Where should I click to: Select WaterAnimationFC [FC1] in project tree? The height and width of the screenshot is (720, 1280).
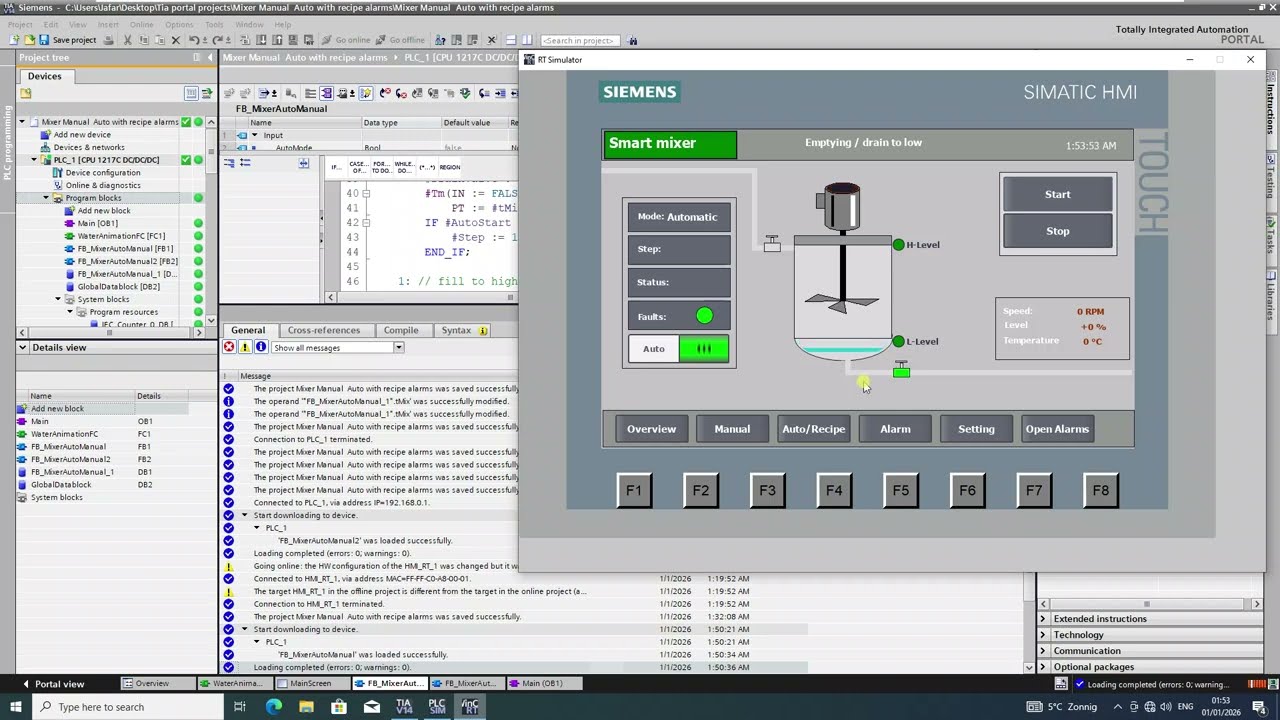[121, 236]
